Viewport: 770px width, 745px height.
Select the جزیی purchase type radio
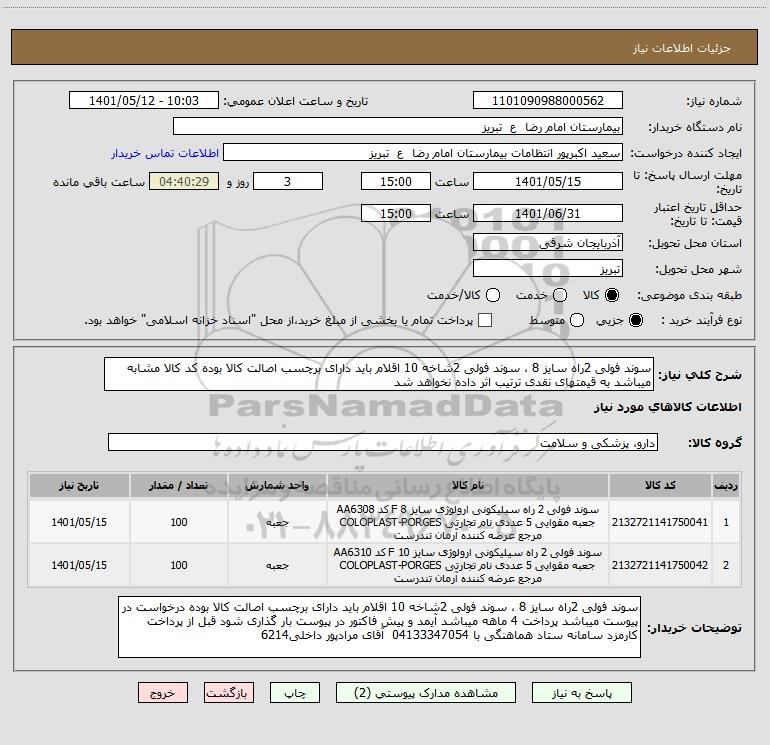pos(635,320)
